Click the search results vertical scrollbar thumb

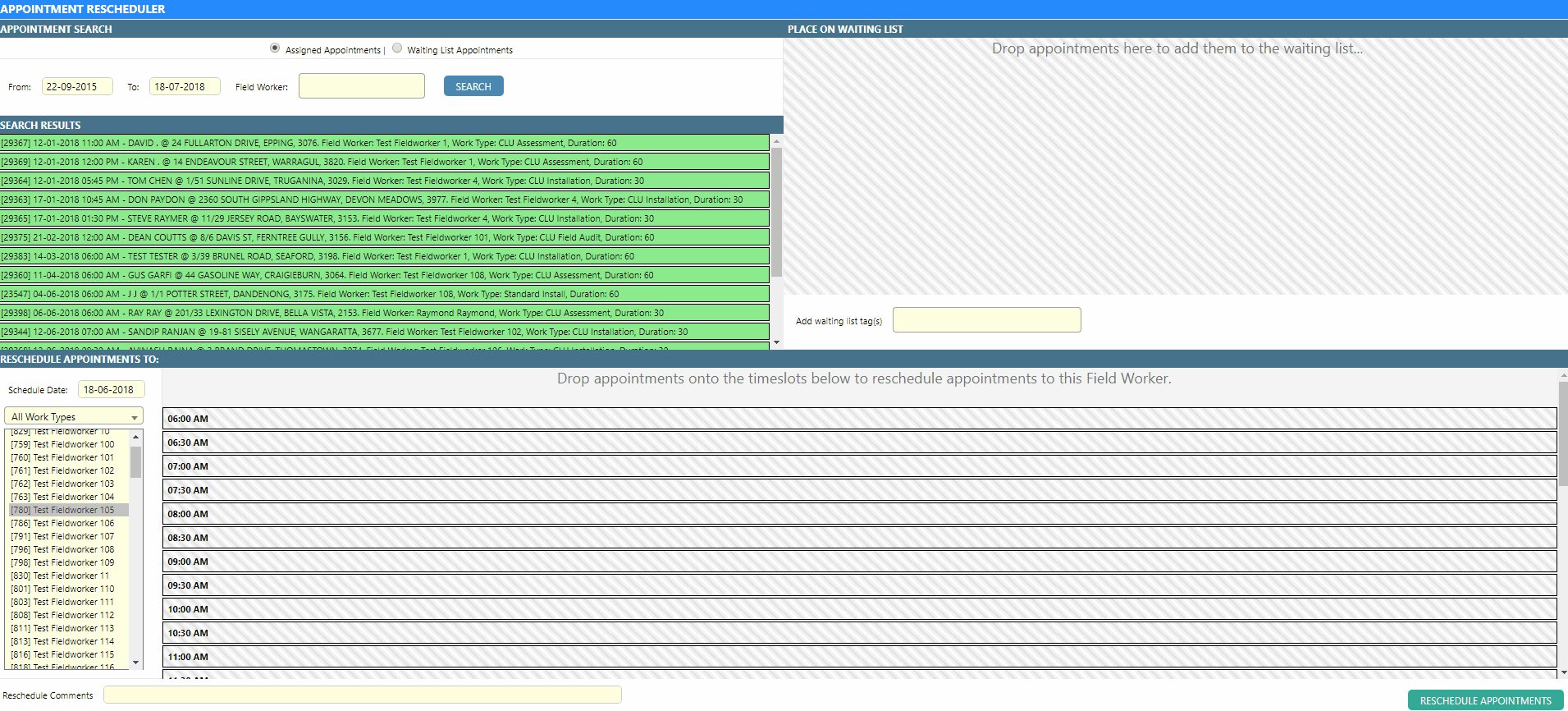click(x=776, y=212)
